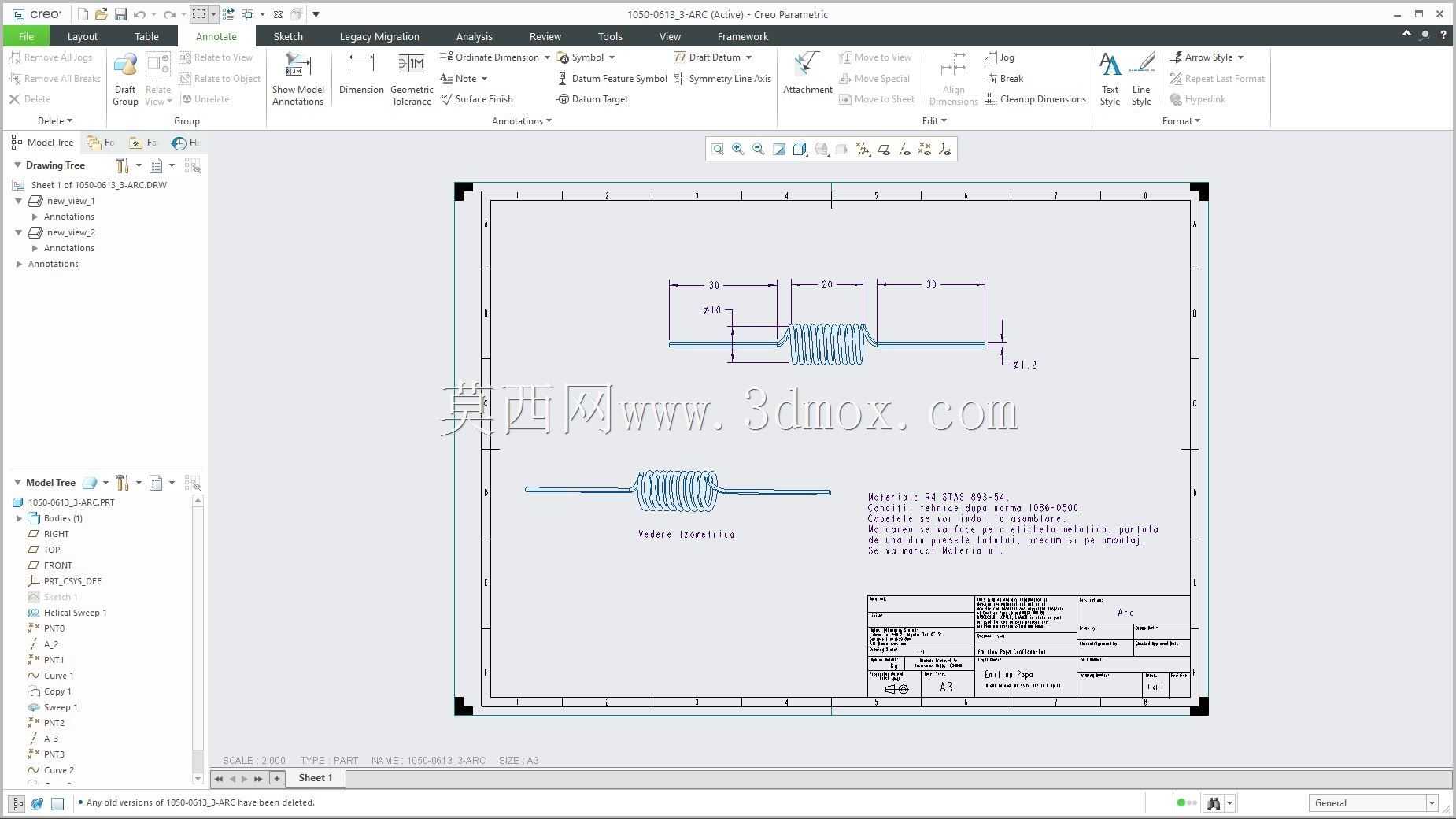Open the Symbol dropdown
The image size is (1456, 819).
pyautogui.click(x=612, y=57)
